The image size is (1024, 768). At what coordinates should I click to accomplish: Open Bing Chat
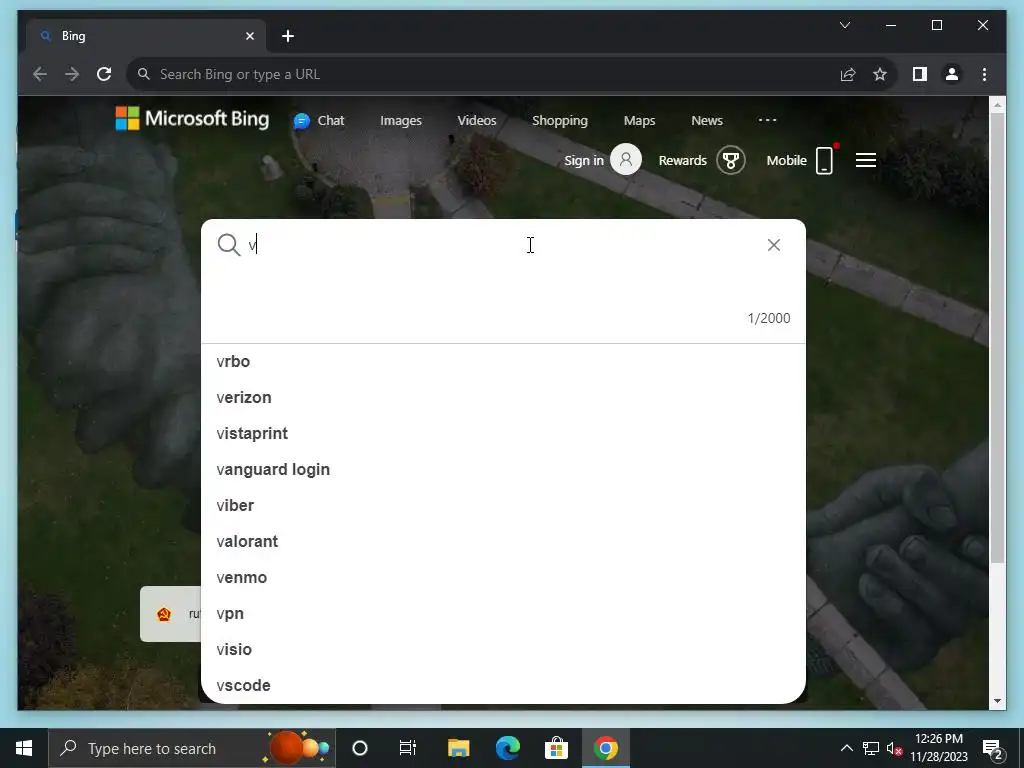tap(319, 121)
